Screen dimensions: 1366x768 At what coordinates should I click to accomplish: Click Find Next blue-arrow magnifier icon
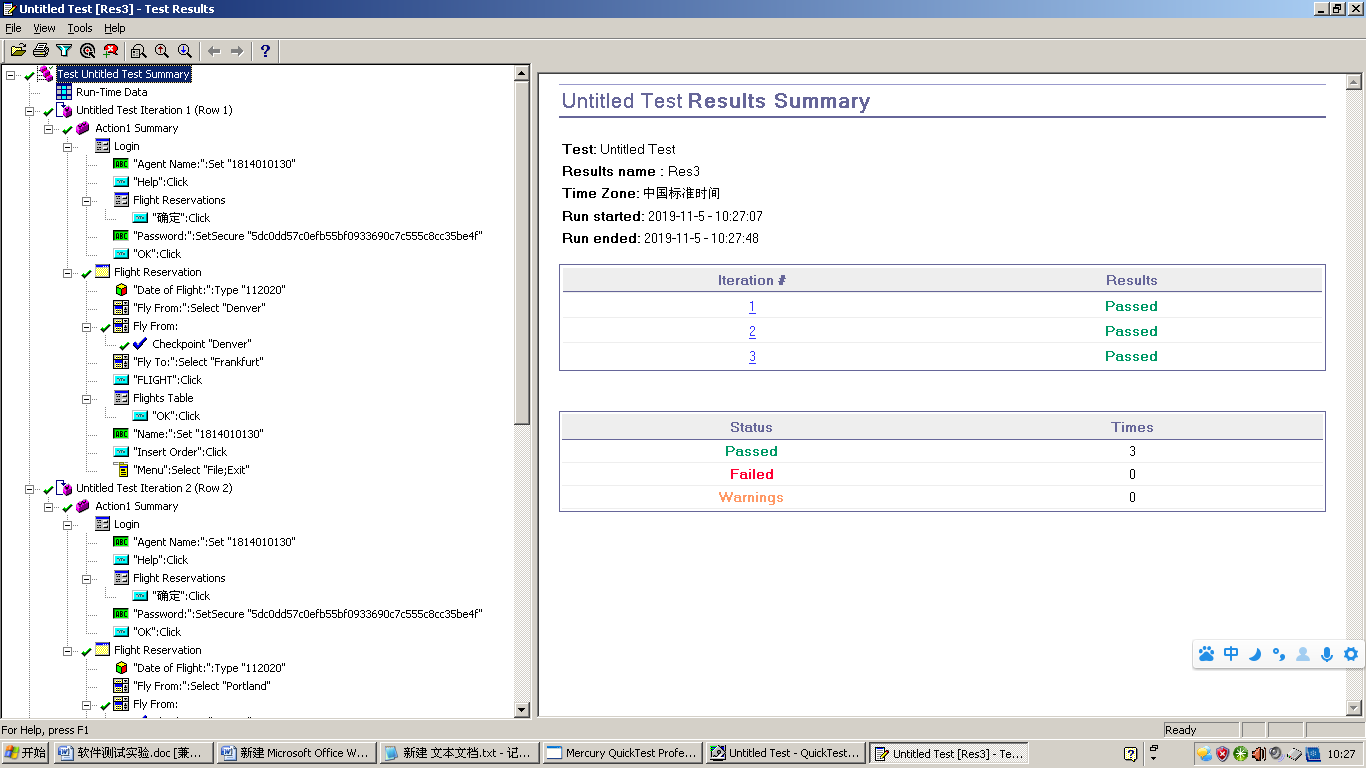point(185,51)
